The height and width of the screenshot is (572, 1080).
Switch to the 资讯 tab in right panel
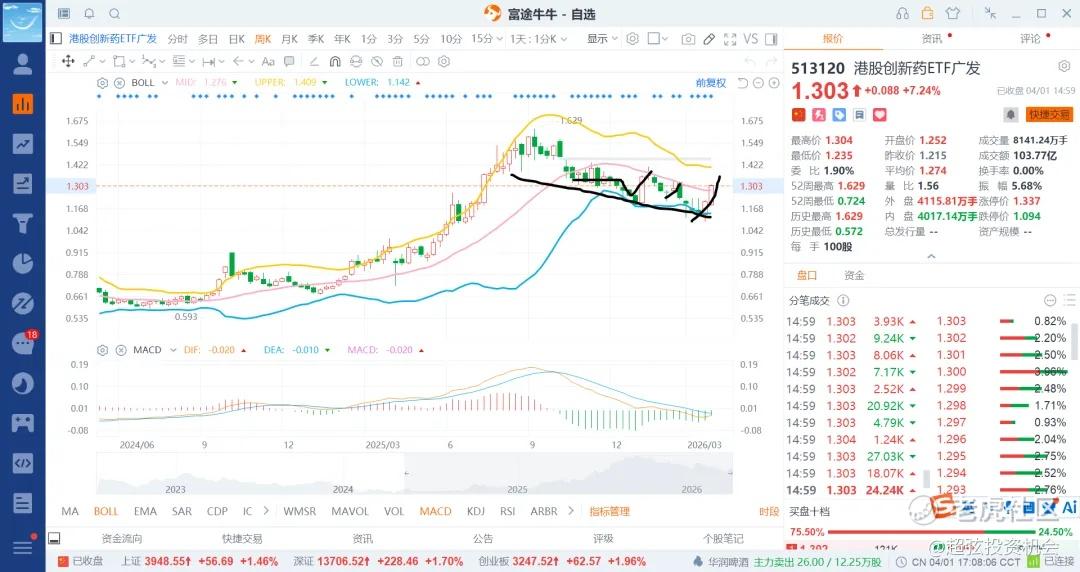[931, 39]
